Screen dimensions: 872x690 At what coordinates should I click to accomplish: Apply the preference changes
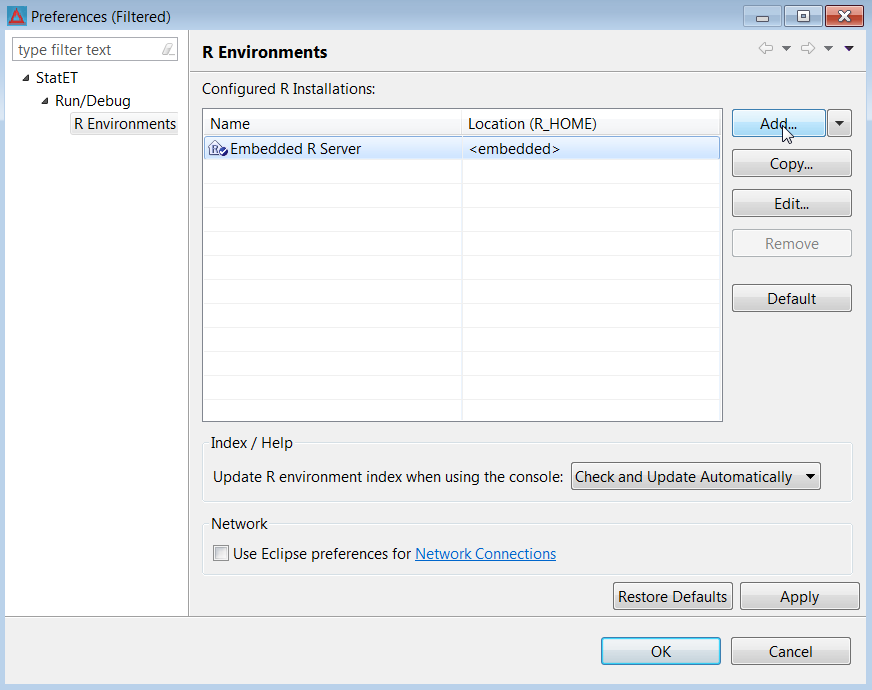click(x=799, y=597)
